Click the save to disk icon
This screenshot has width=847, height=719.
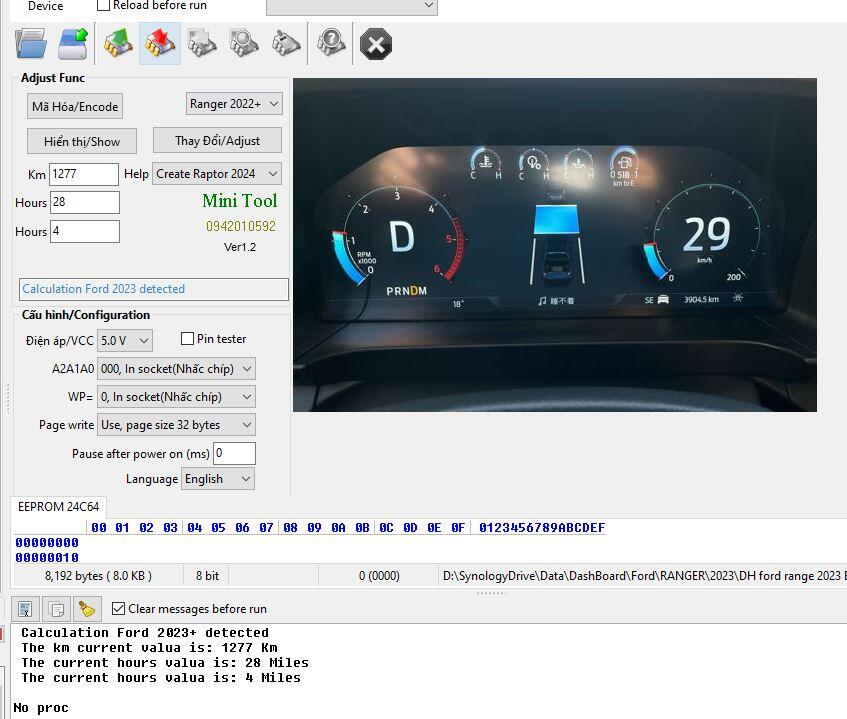tap(74, 44)
